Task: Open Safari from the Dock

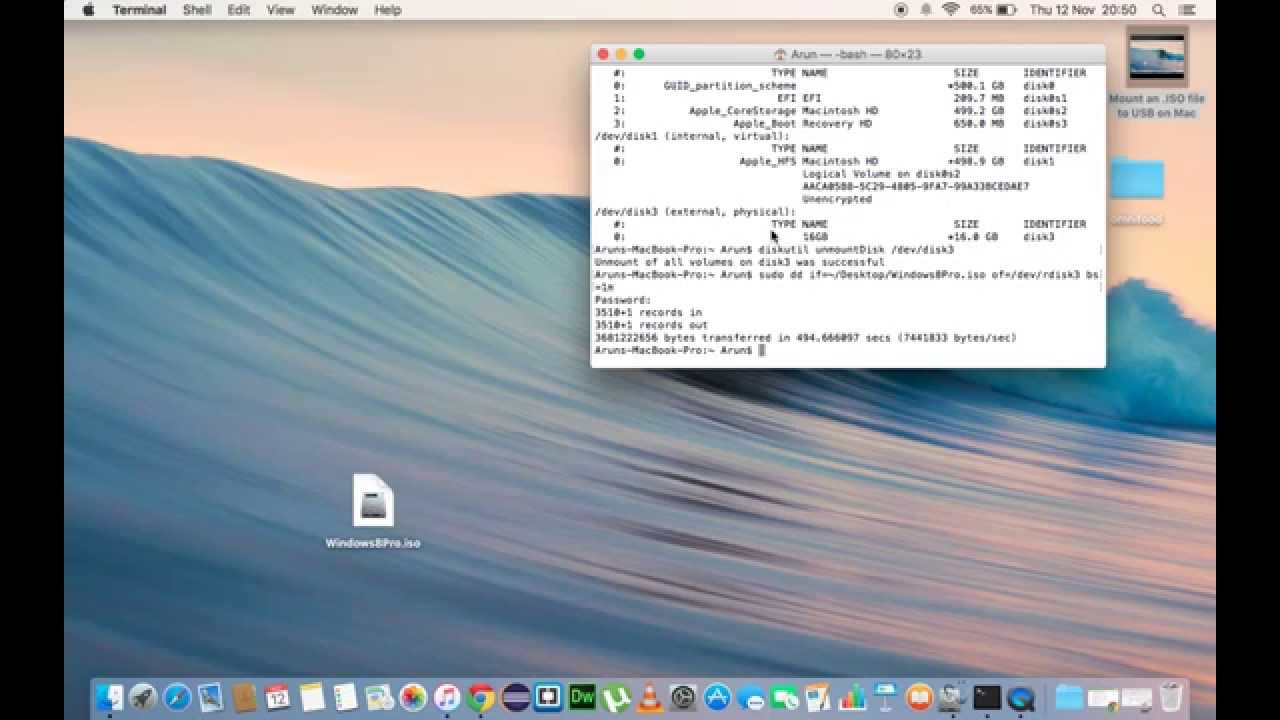Action: (177, 697)
